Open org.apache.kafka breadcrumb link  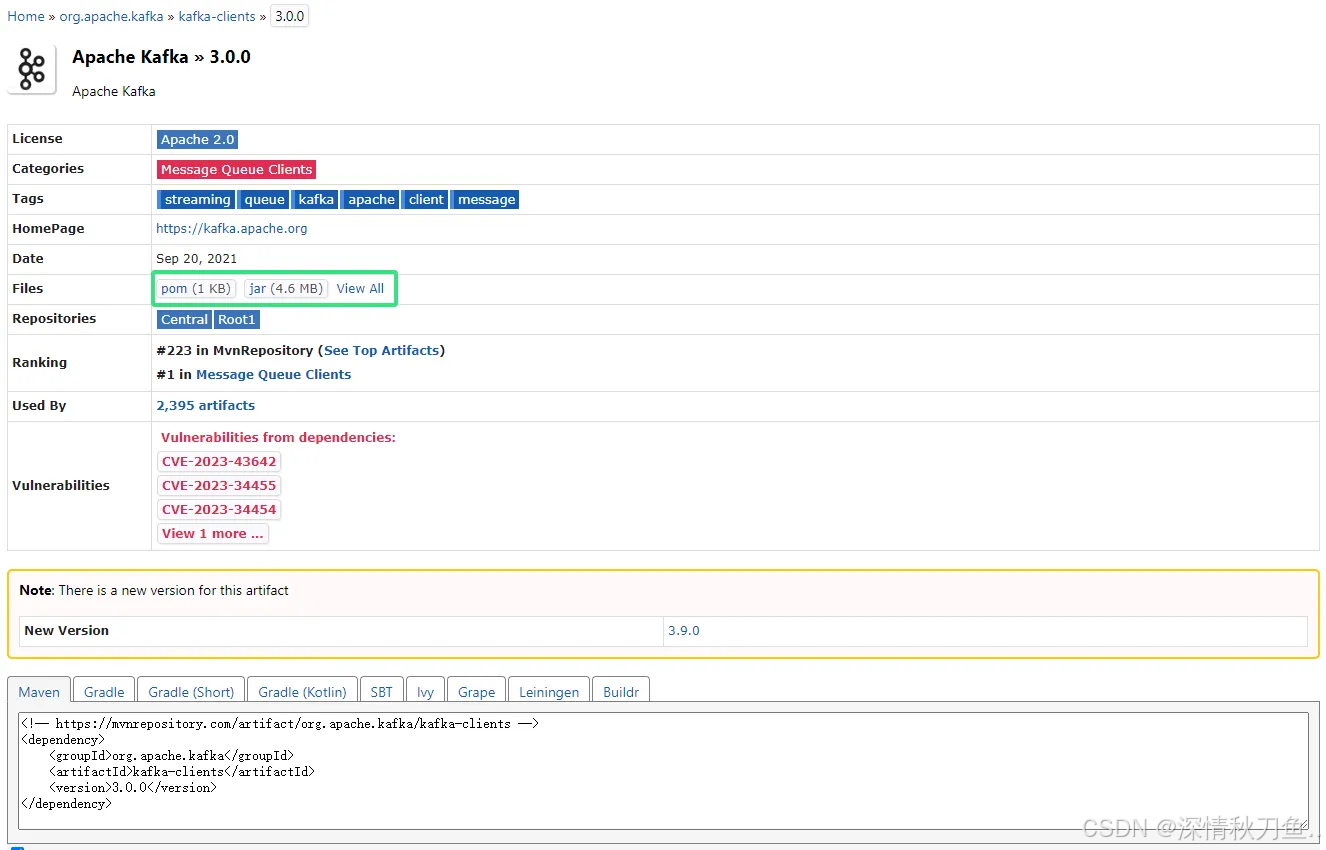tap(111, 16)
